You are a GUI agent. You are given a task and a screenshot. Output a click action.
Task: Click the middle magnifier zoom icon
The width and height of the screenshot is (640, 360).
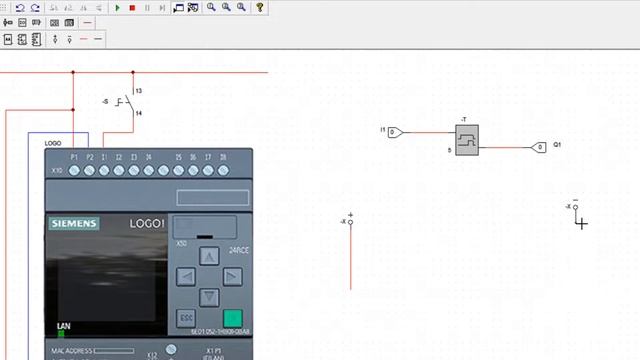pos(226,7)
